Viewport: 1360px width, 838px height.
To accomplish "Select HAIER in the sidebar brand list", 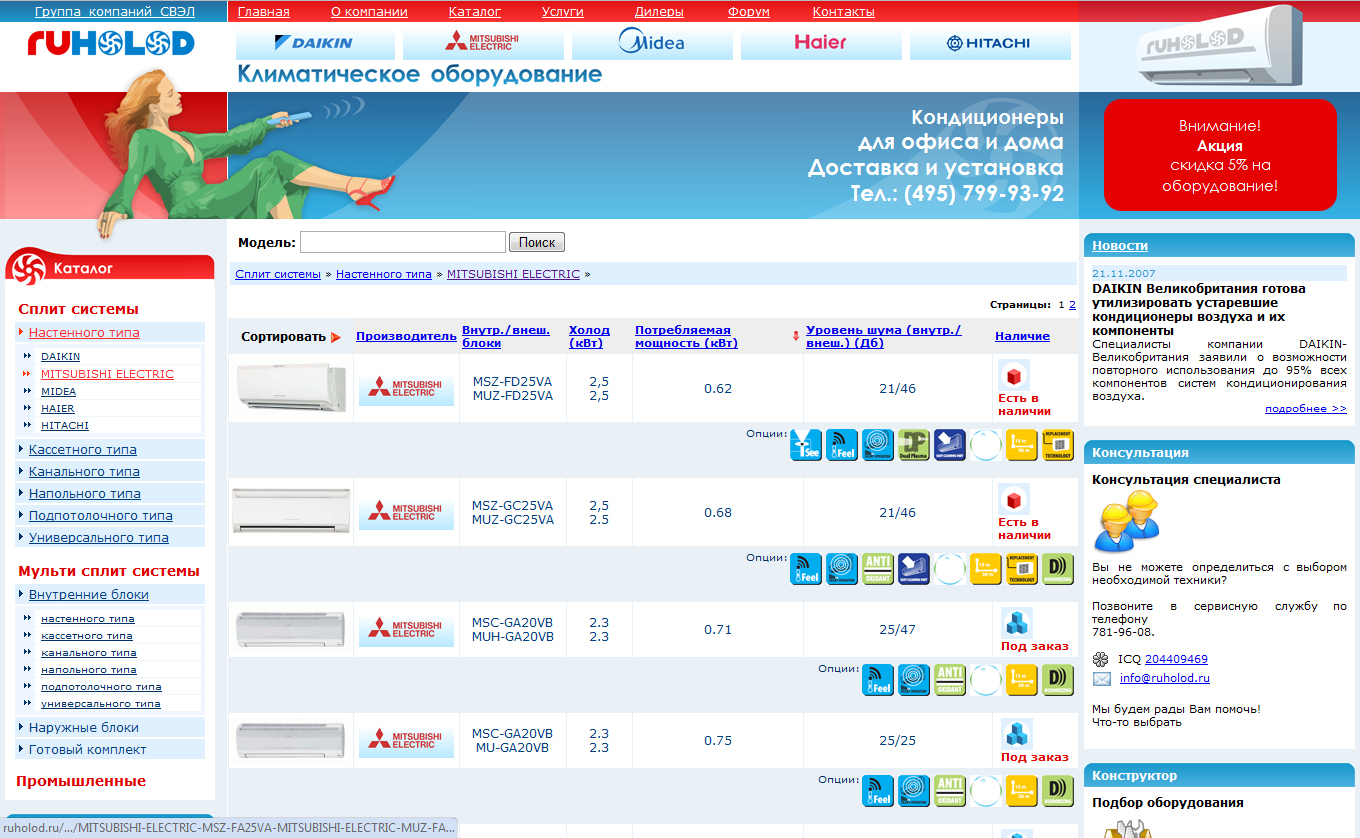I will [x=57, y=409].
